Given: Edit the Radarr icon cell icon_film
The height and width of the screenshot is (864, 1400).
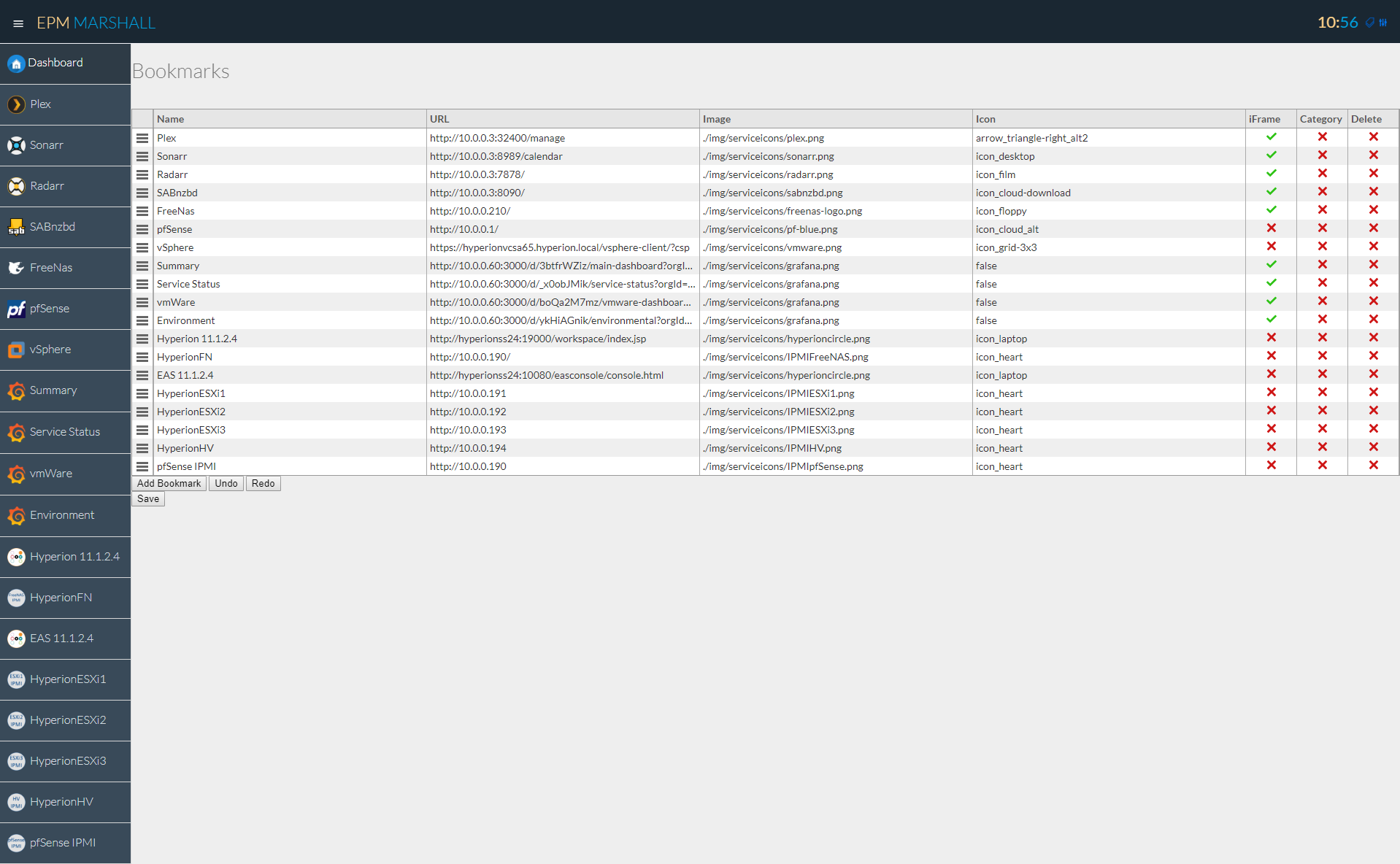Looking at the screenshot, I should [1109, 174].
